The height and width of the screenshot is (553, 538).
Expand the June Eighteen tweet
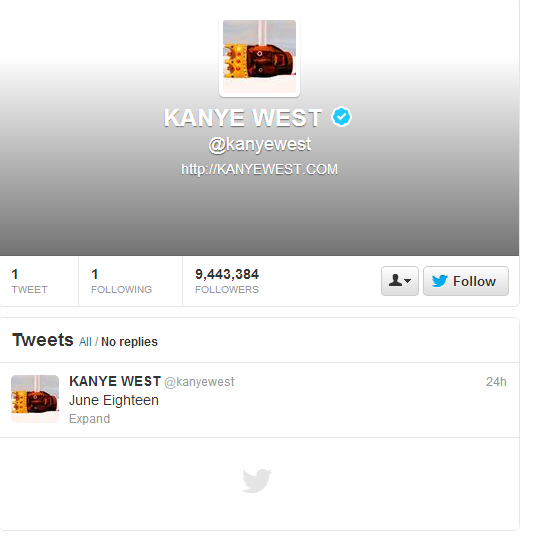(x=90, y=419)
